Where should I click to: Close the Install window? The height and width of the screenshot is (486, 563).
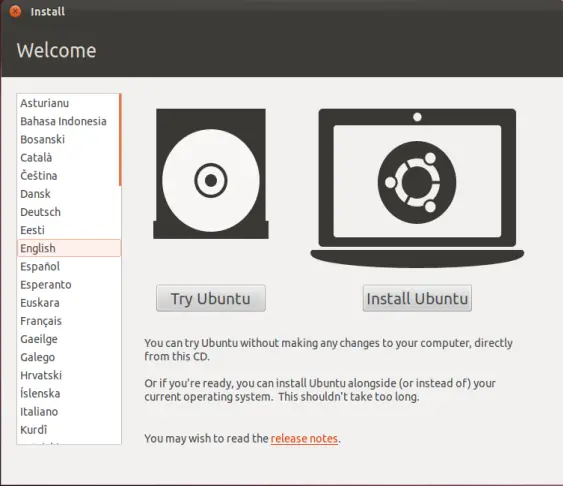click(x=15, y=11)
